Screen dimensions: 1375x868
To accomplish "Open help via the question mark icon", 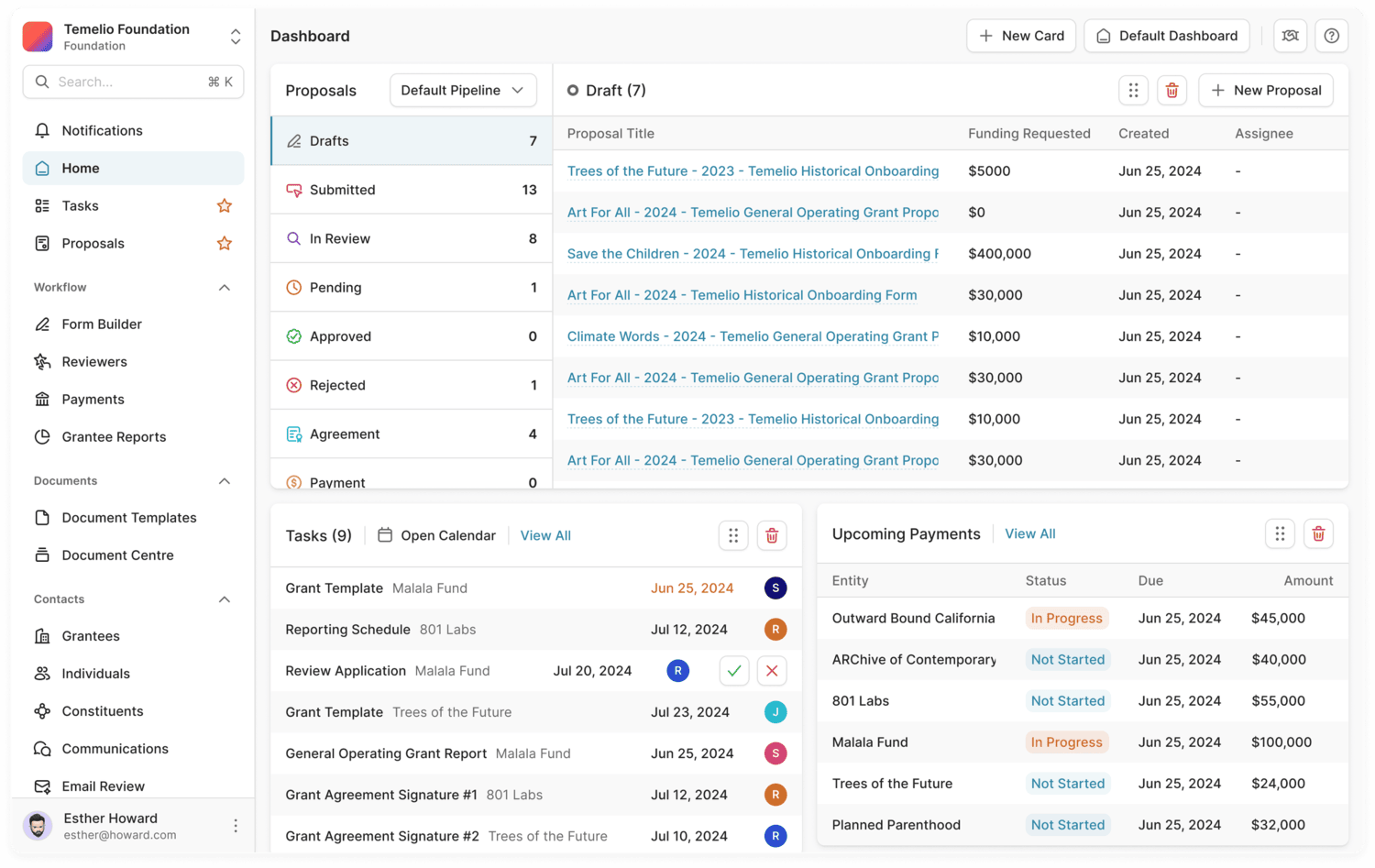I will pyautogui.click(x=1331, y=36).
